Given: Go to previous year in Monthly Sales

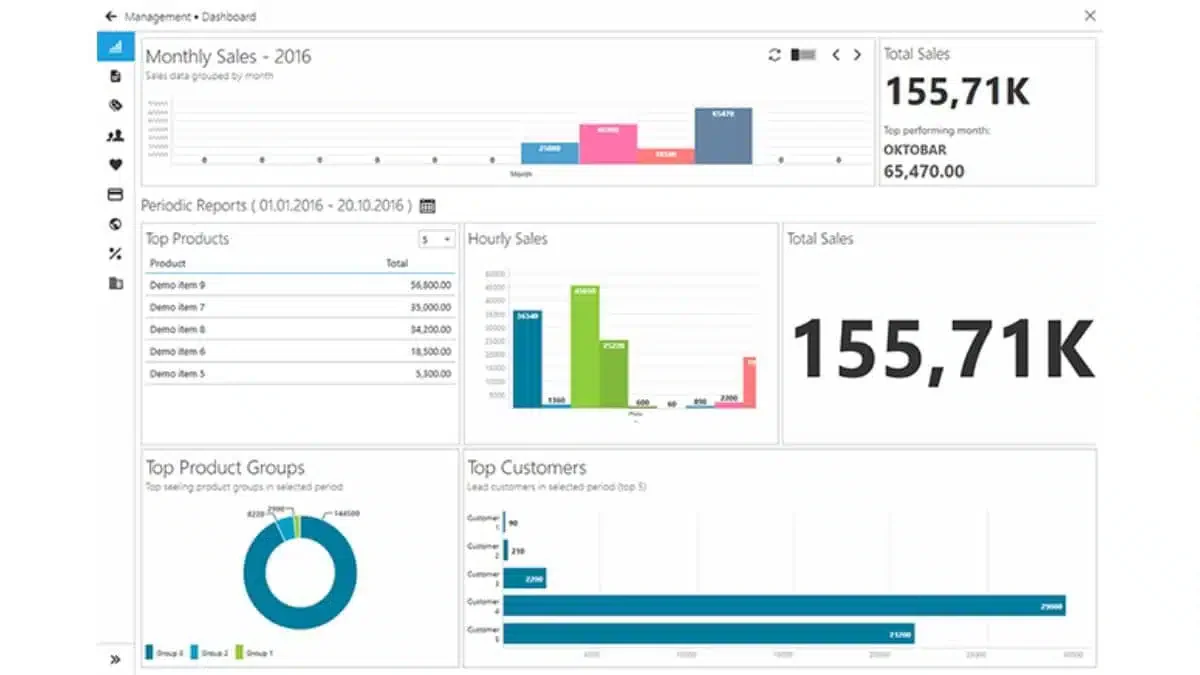Looking at the screenshot, I should [x=836, y=55].
